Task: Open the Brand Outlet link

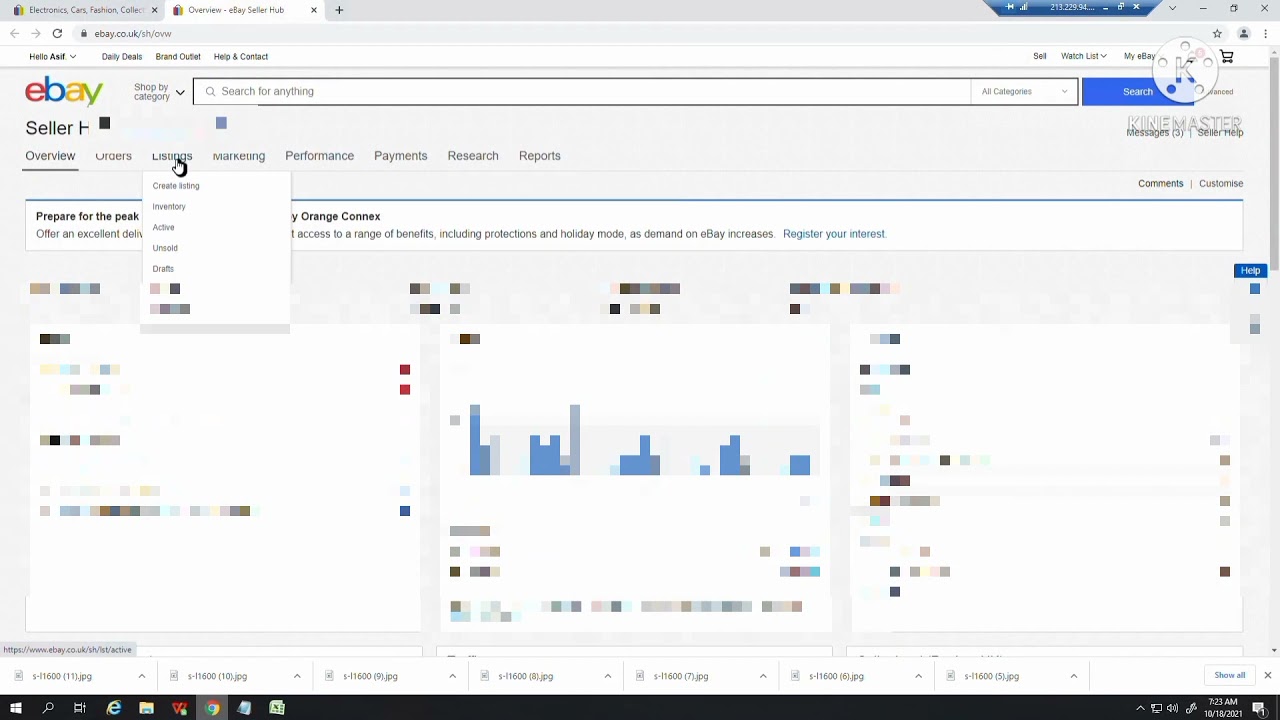Action: coord(178,56)
